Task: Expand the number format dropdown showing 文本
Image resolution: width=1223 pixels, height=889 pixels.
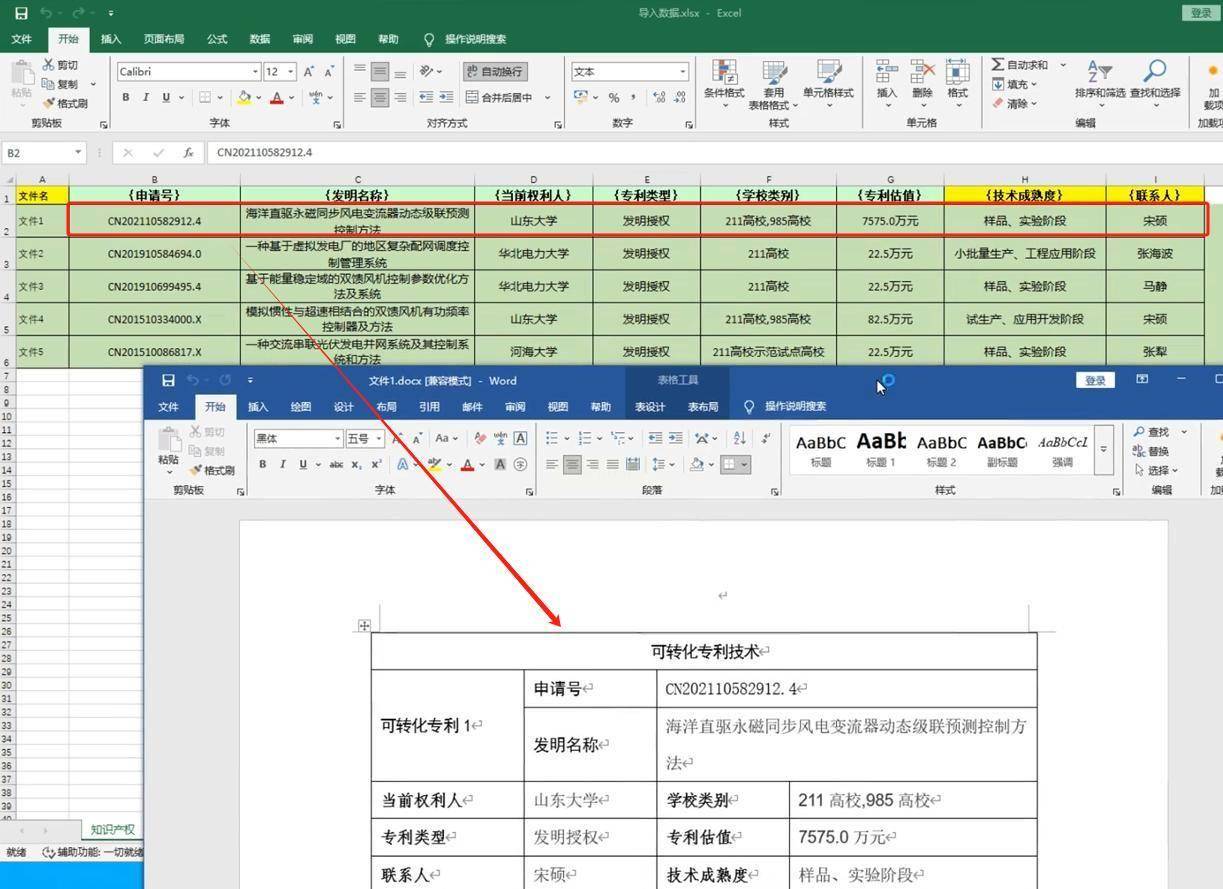Action: [x=681, y=71]
